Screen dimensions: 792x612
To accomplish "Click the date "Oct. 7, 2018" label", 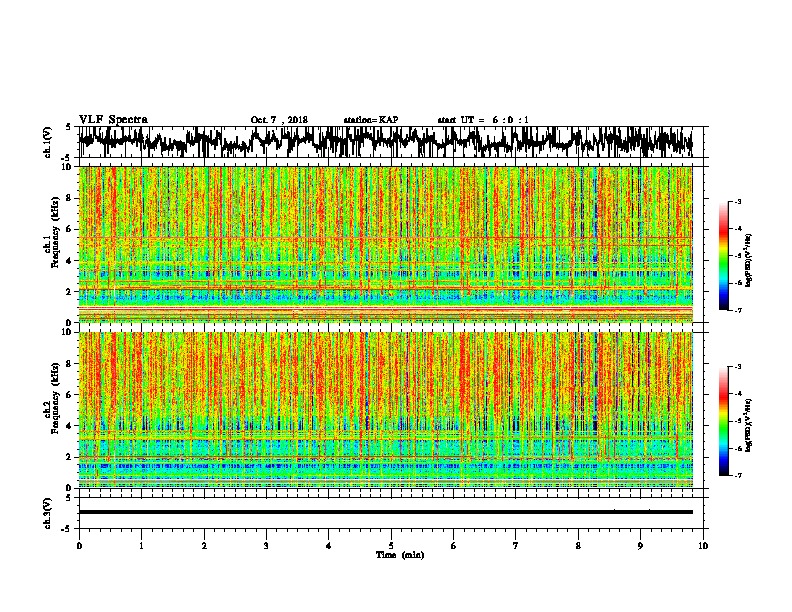I will point(279,120).
